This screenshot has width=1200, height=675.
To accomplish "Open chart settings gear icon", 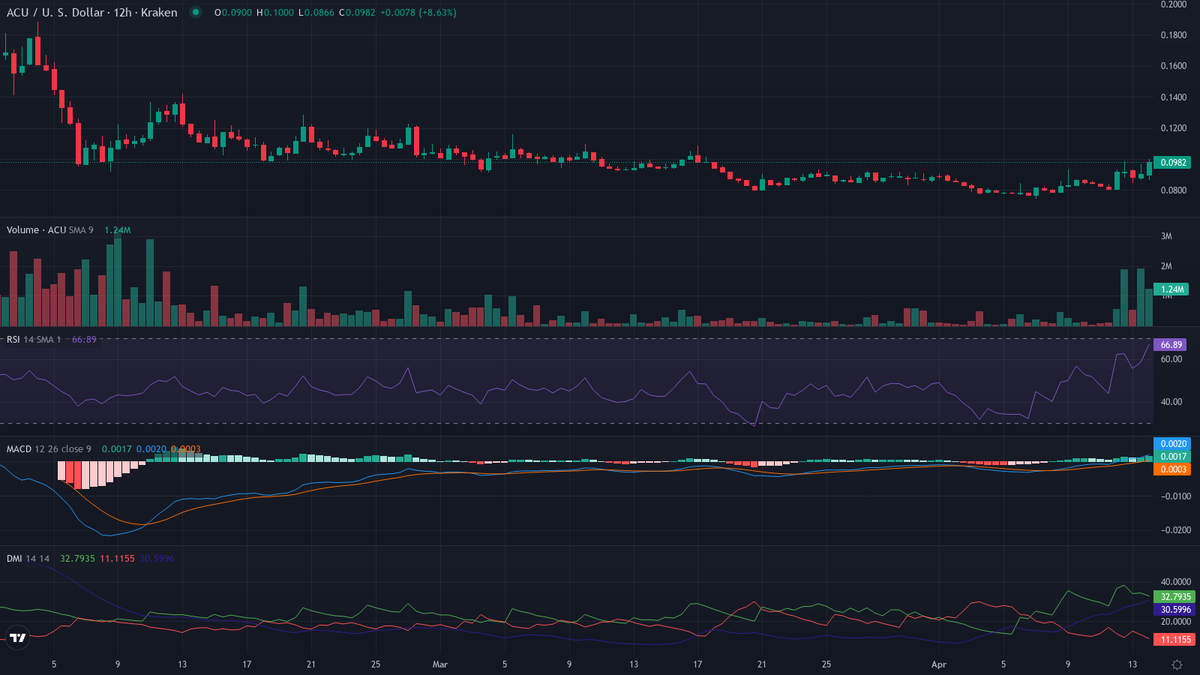I will pos(1177,664).
